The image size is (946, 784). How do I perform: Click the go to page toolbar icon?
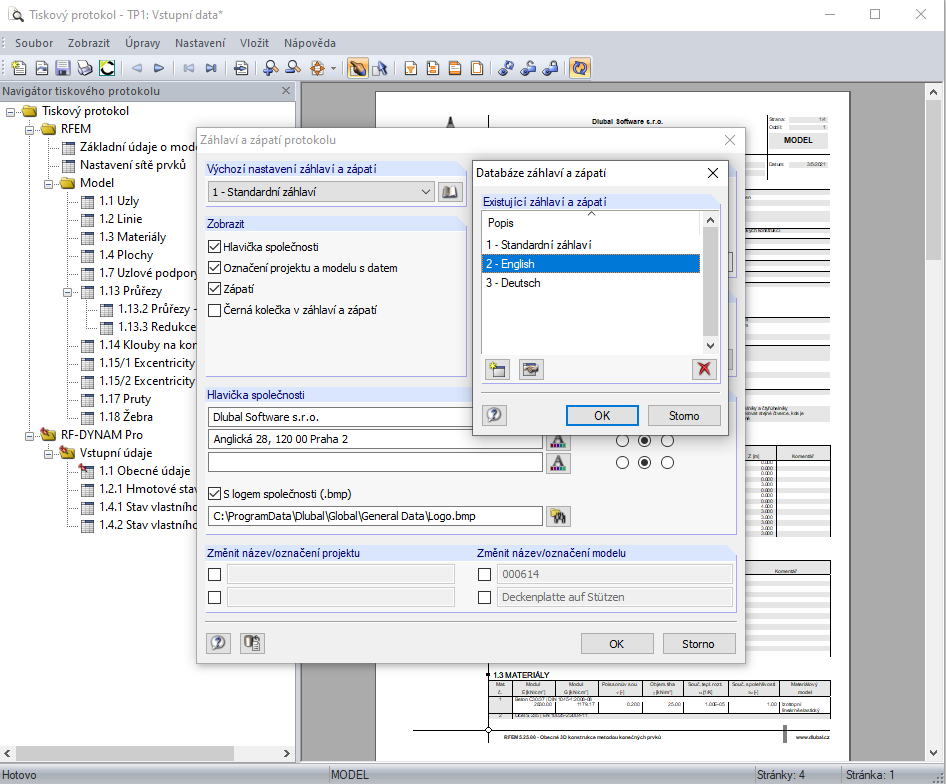[241, 68]
